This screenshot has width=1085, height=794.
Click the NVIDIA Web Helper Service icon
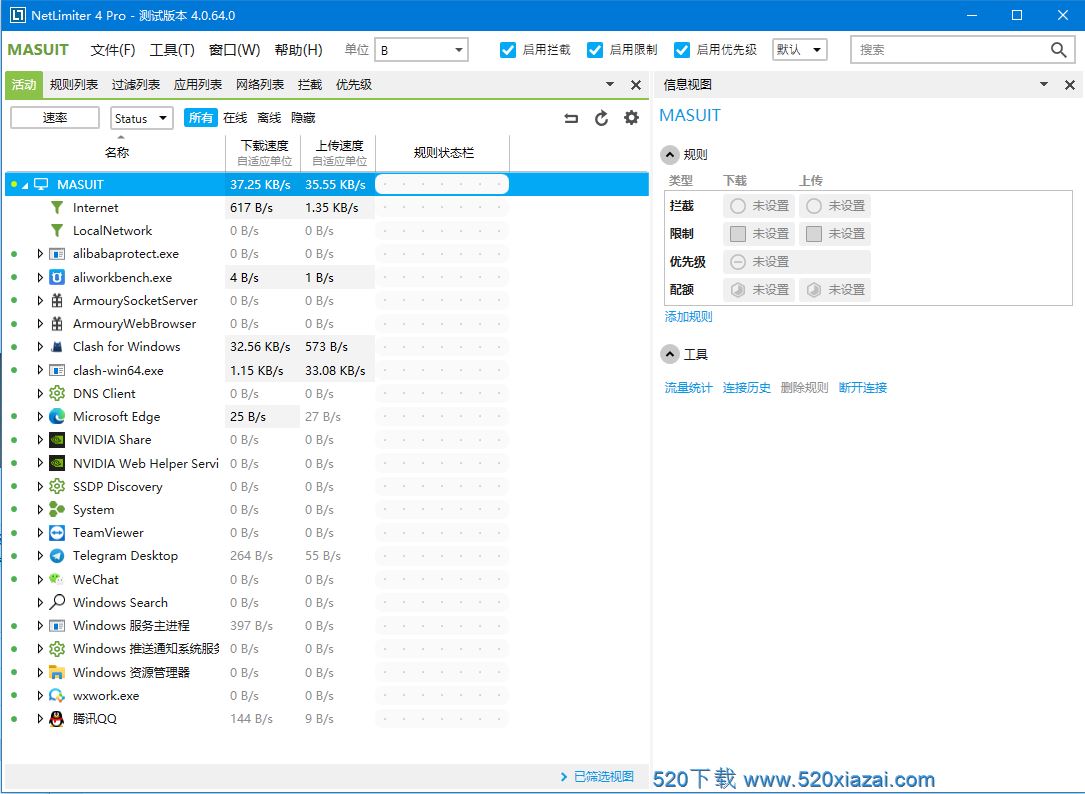[57, 463]
